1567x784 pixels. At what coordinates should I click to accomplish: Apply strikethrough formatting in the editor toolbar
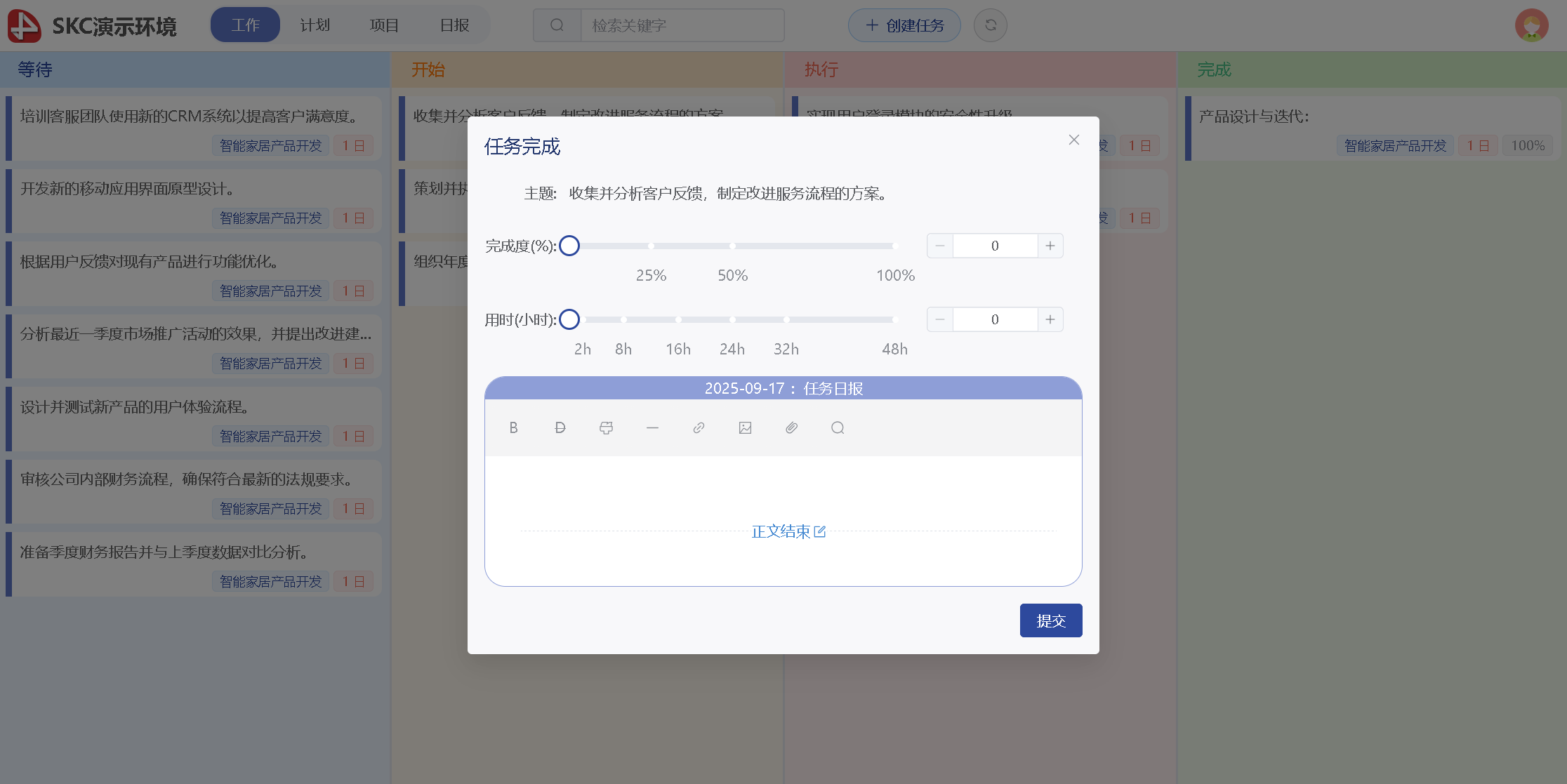pos(560,427)
